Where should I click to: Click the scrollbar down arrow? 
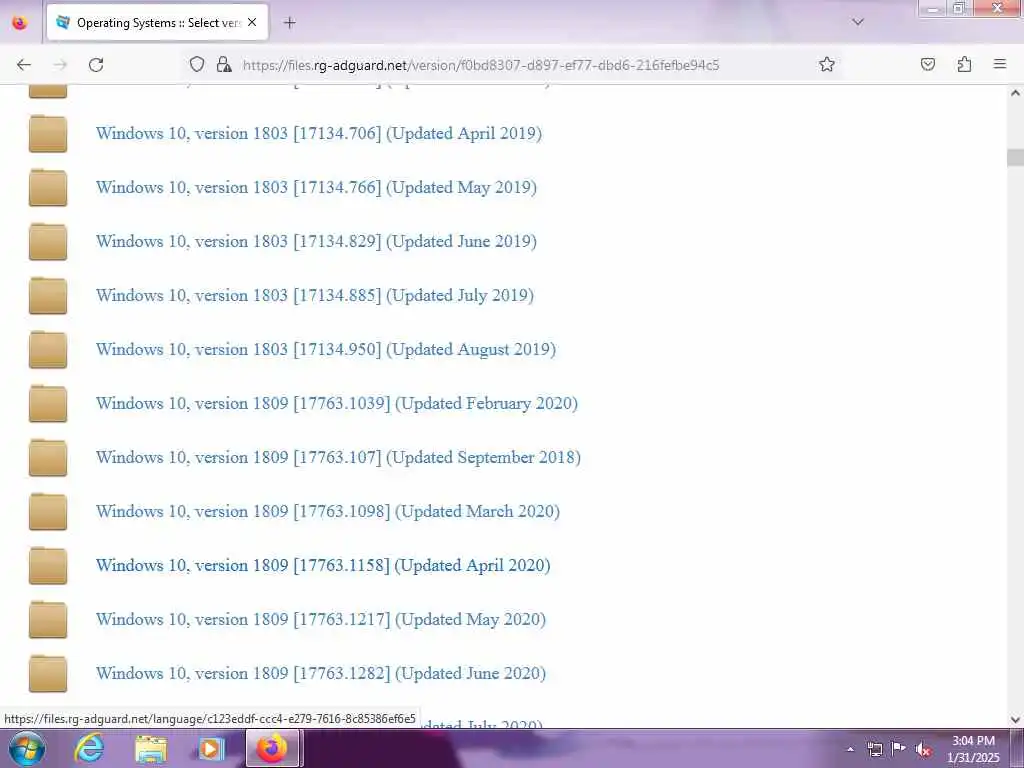(1015, 720)
